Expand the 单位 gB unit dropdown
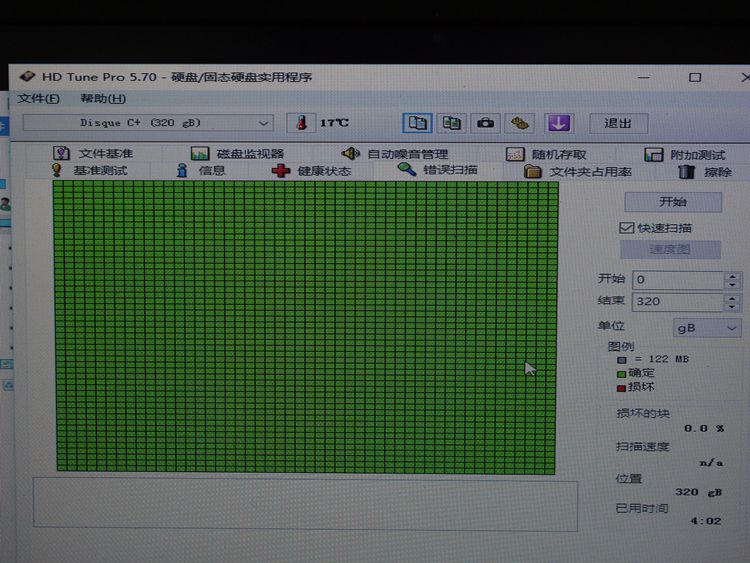Image resolution: width=750 pixels, height=563 pixels. point(707,328)
